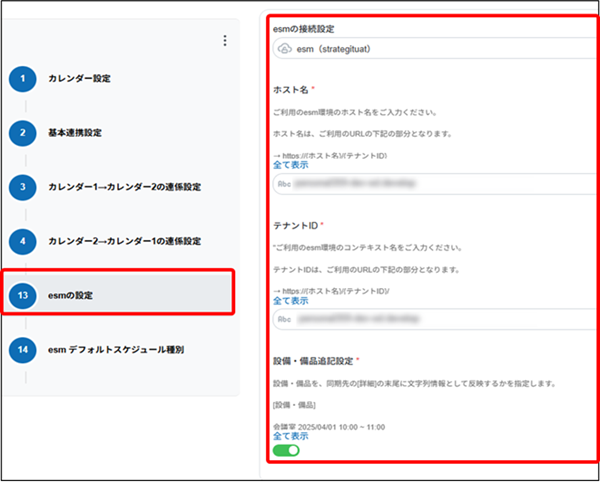
Task: Click 全て表示 link under 設備・備品追記設定
Action: 291,435
